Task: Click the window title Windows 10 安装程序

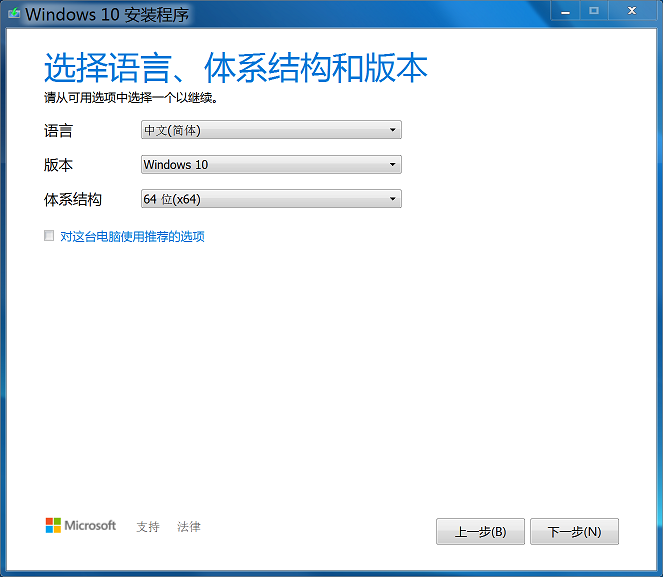Action: coord(107,14)
